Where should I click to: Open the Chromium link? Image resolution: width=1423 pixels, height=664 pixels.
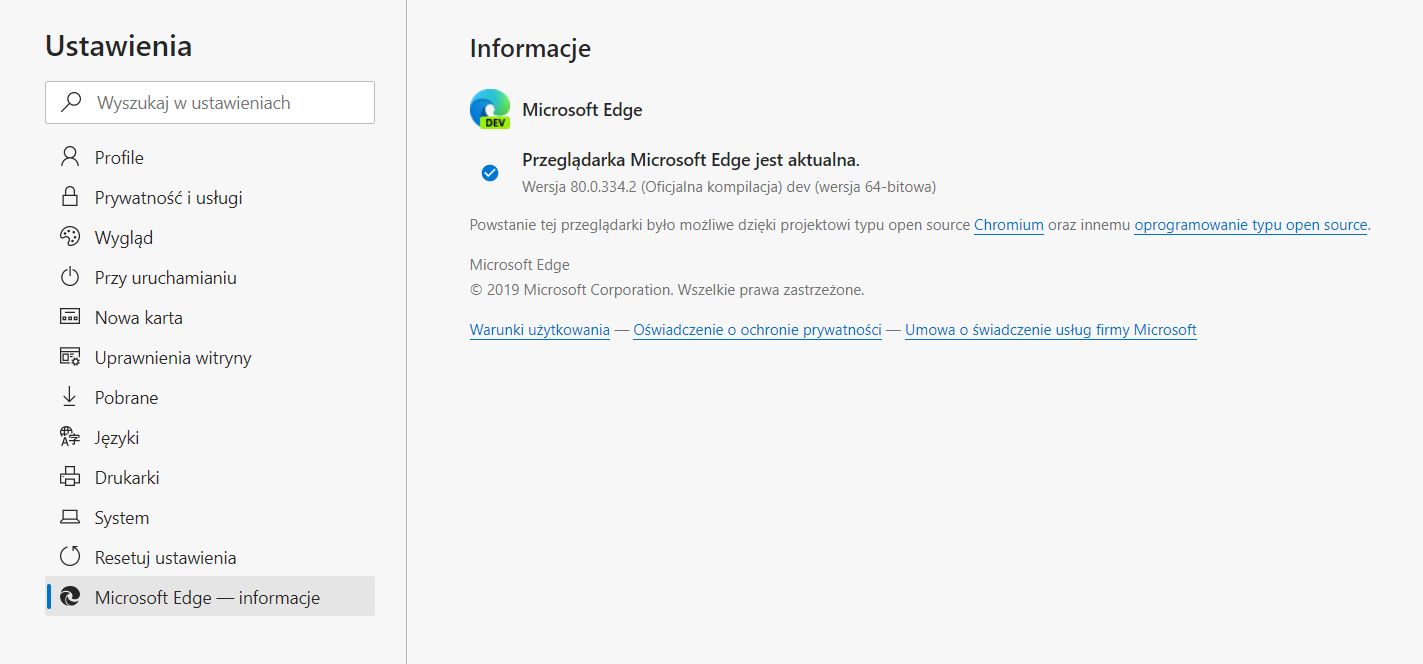coord(1009,225)
